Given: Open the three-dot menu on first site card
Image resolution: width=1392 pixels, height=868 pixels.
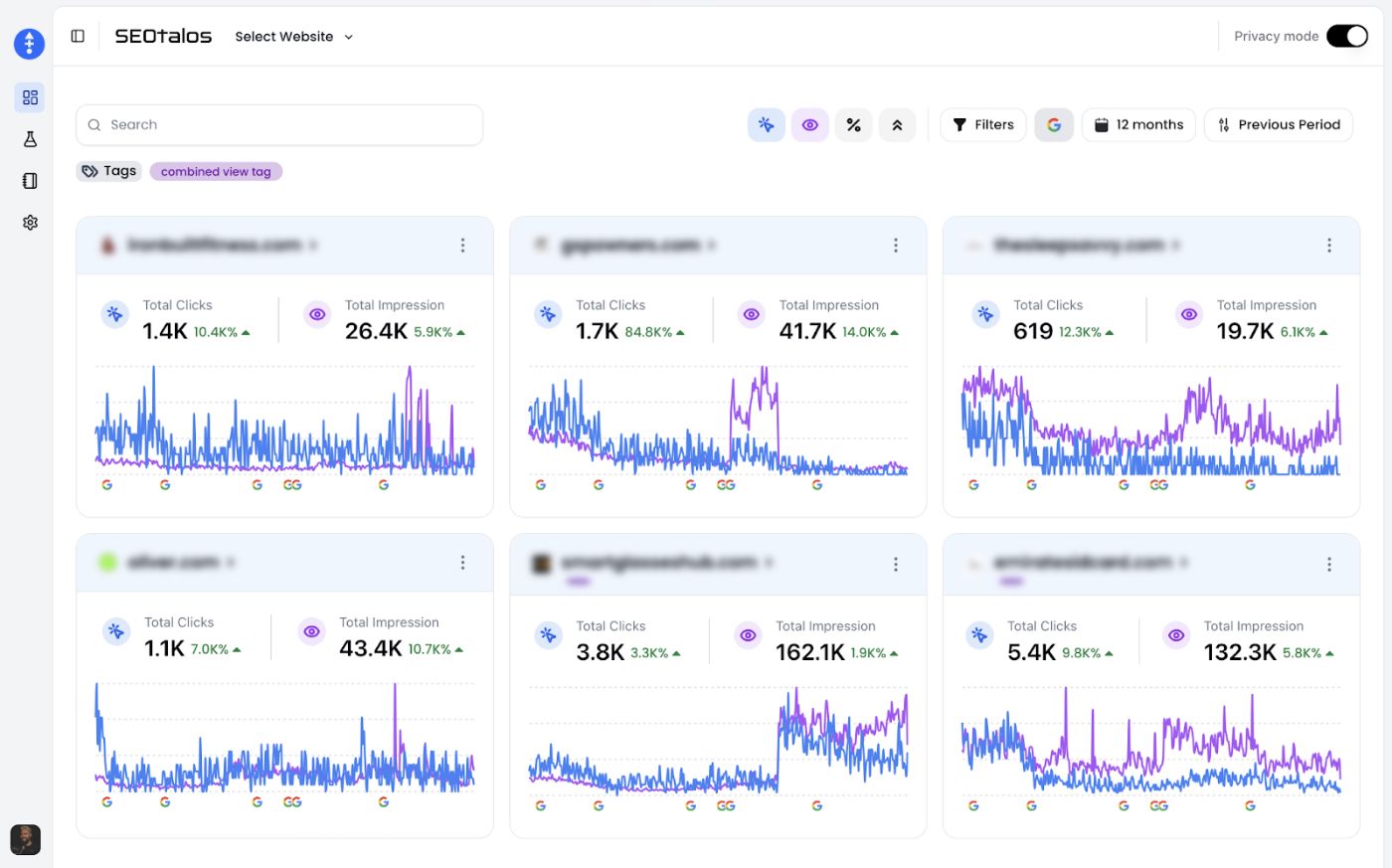Looking at the screenshot, I should click(x=462, y=246).
